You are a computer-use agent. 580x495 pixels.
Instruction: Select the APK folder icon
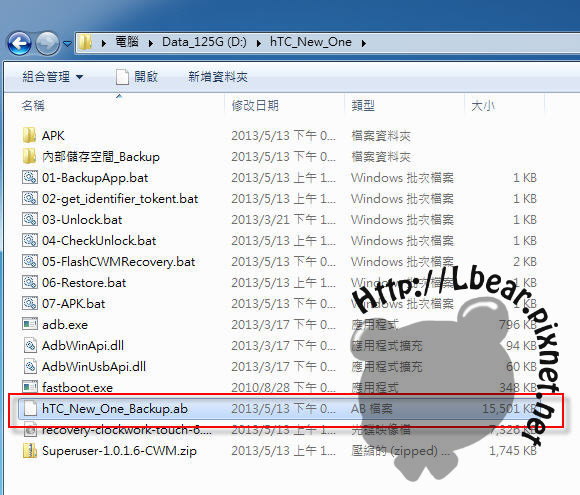(30, 135)
